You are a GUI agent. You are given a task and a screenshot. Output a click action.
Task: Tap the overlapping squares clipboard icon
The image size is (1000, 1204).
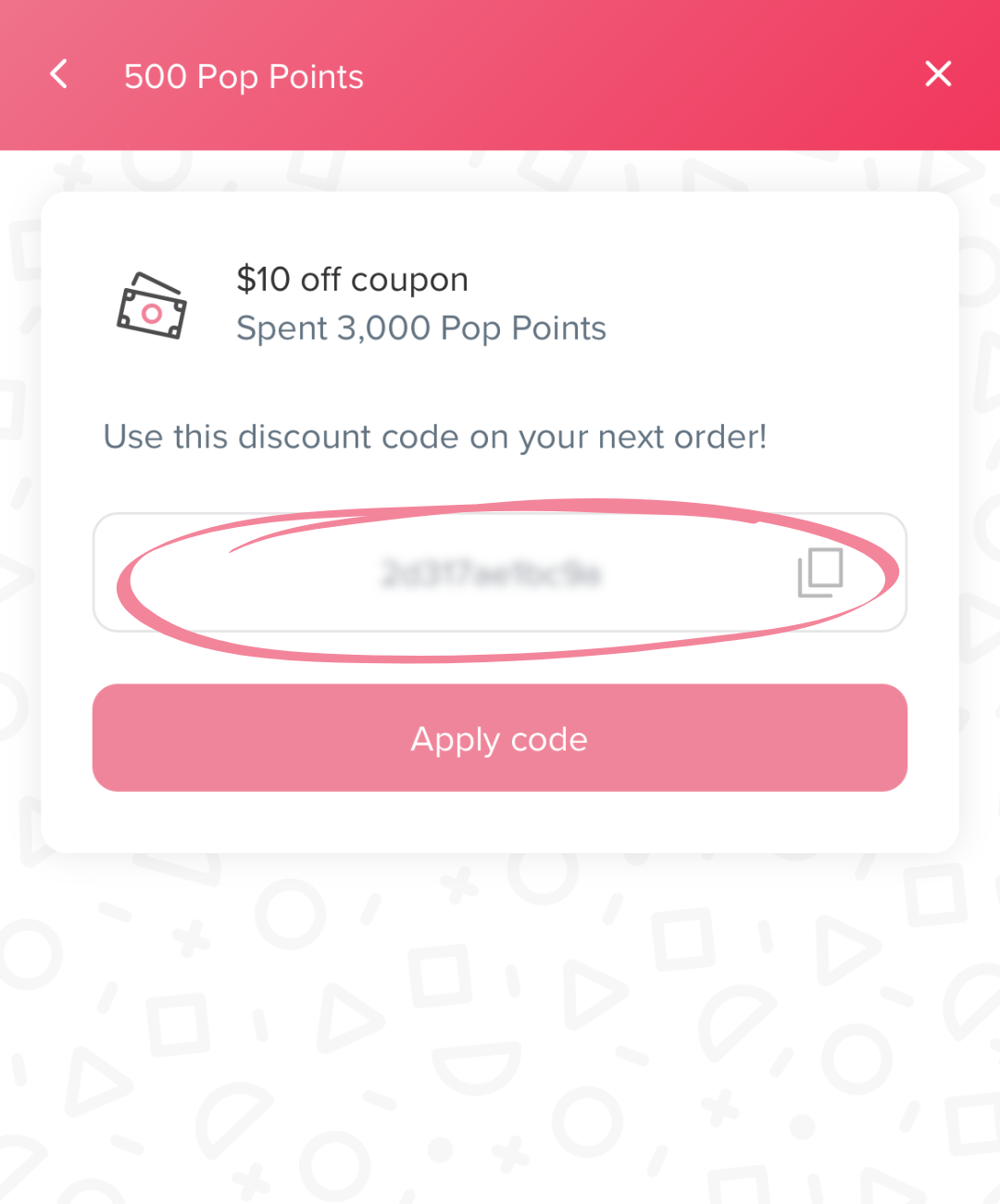point(820,572)
